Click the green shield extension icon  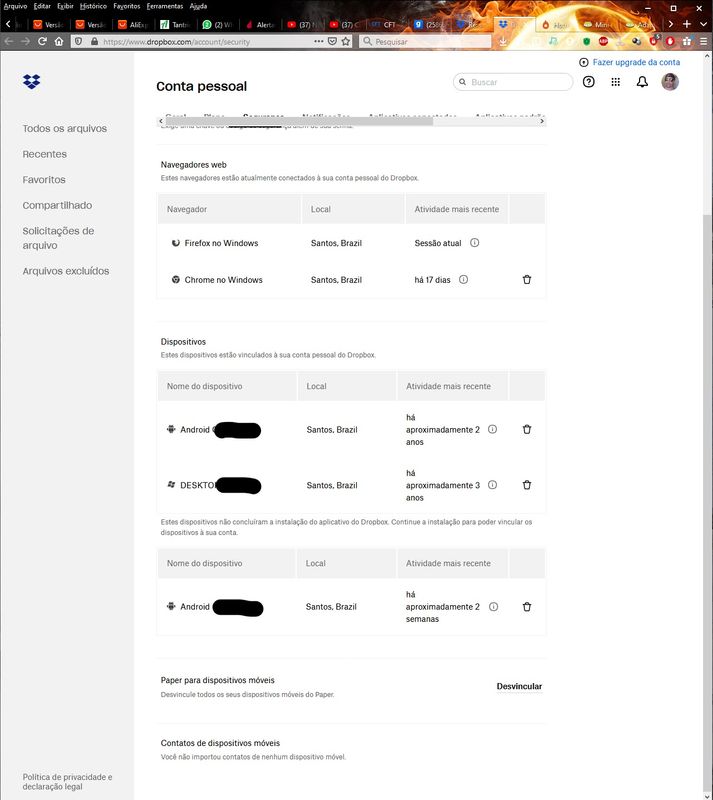point(586,41)
